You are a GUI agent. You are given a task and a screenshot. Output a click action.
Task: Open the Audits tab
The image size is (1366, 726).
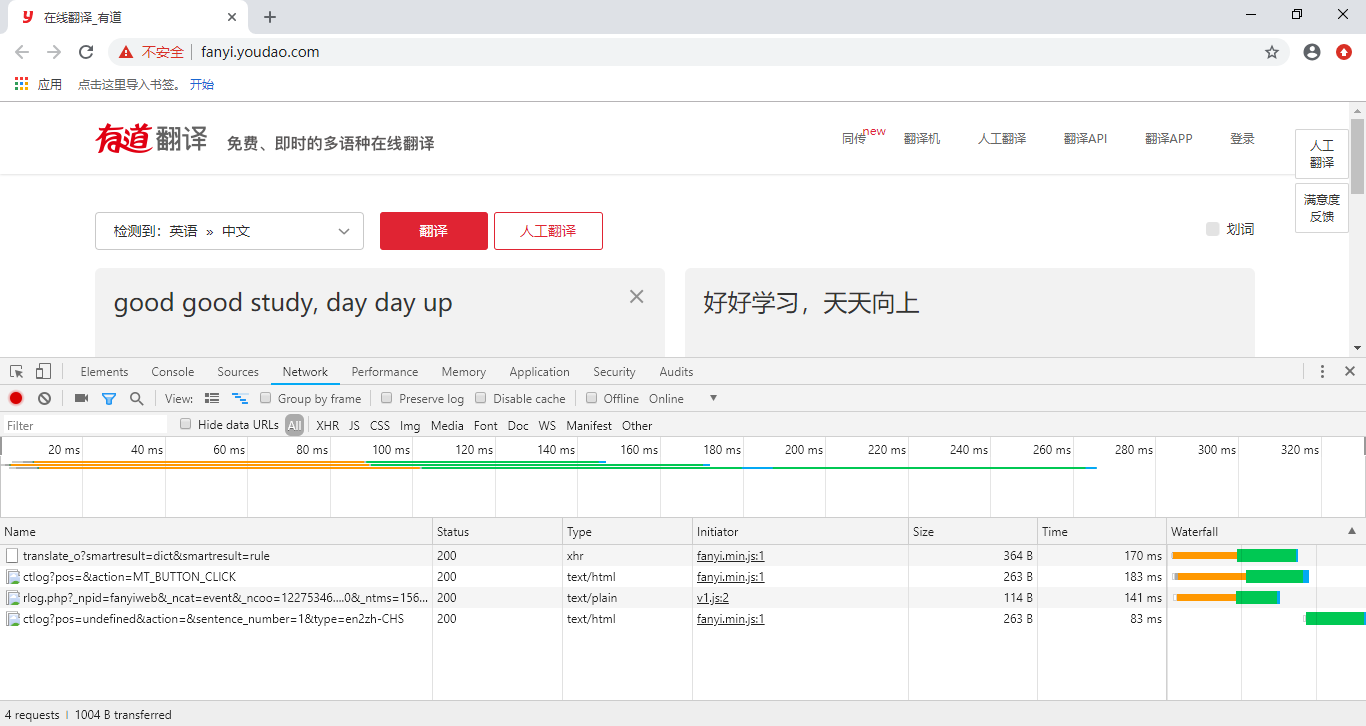[676, 371]
